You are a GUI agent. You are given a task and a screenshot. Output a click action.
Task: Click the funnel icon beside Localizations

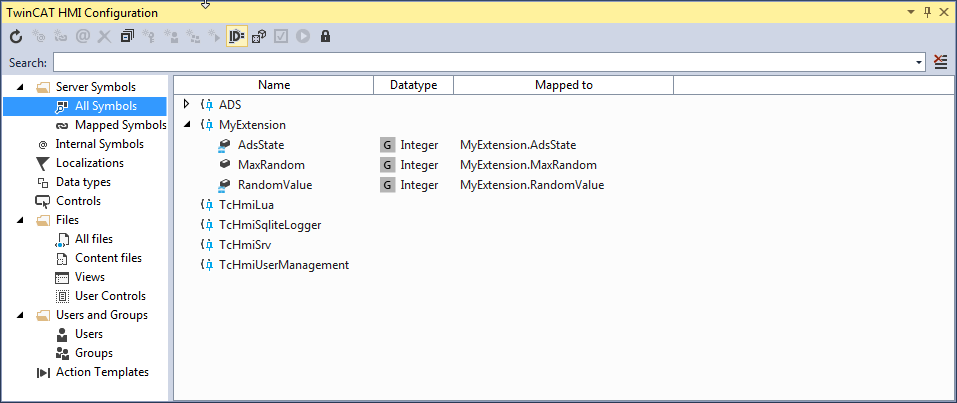[42, 163]
